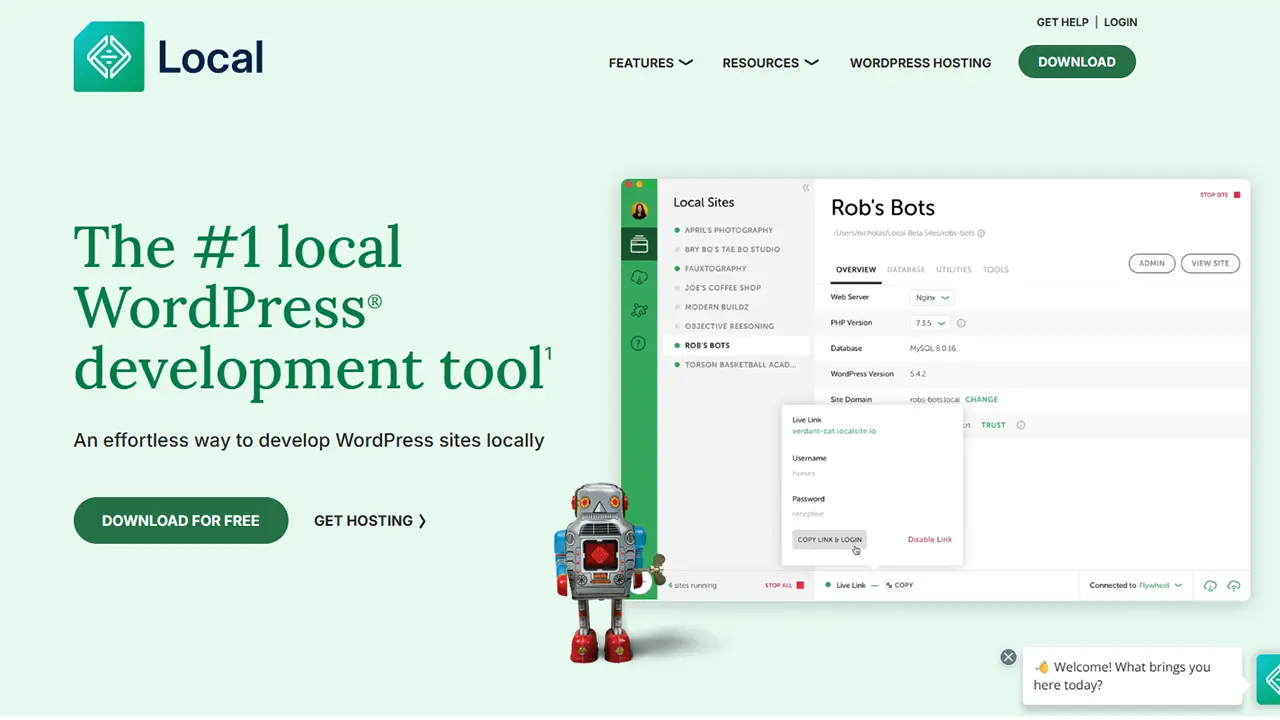Click the green dot beside Torson Basketball
The image size is (1280, 720).
(x=677, y=365)
